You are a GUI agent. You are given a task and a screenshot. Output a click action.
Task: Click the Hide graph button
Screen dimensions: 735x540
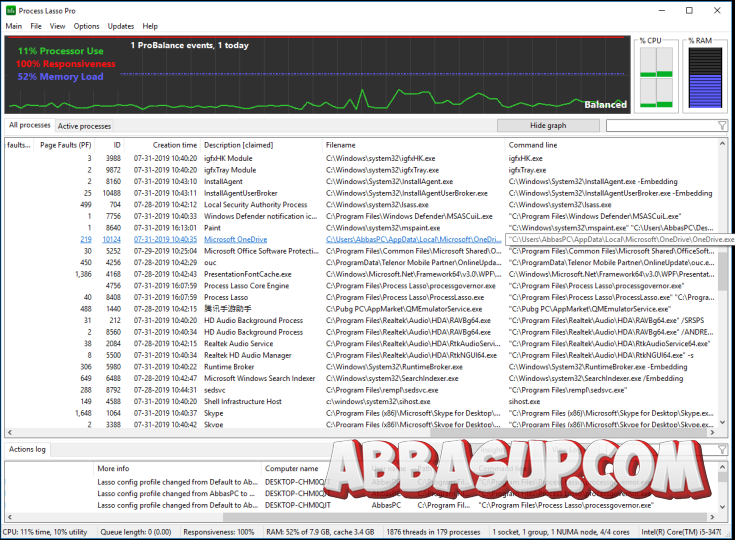click(548, 126)
